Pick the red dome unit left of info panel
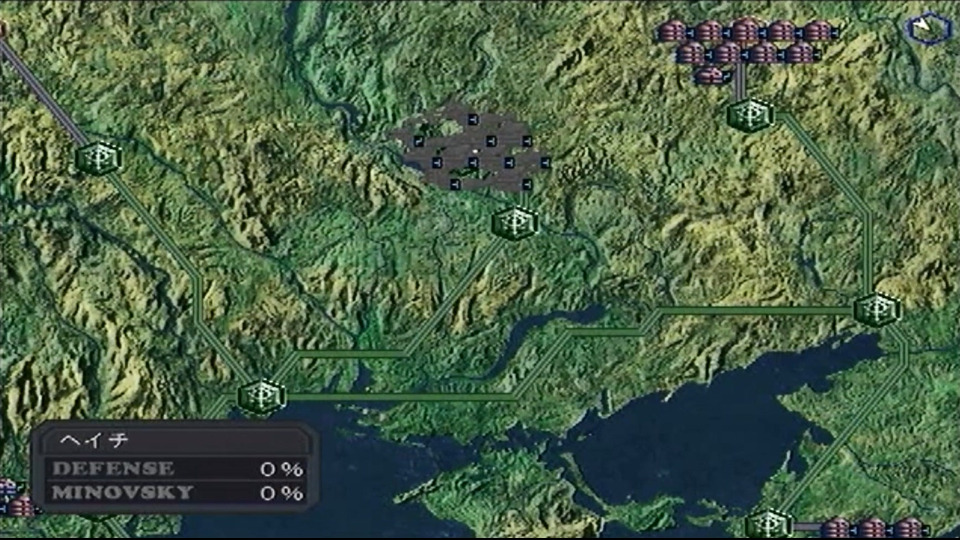 pos(21,507)
